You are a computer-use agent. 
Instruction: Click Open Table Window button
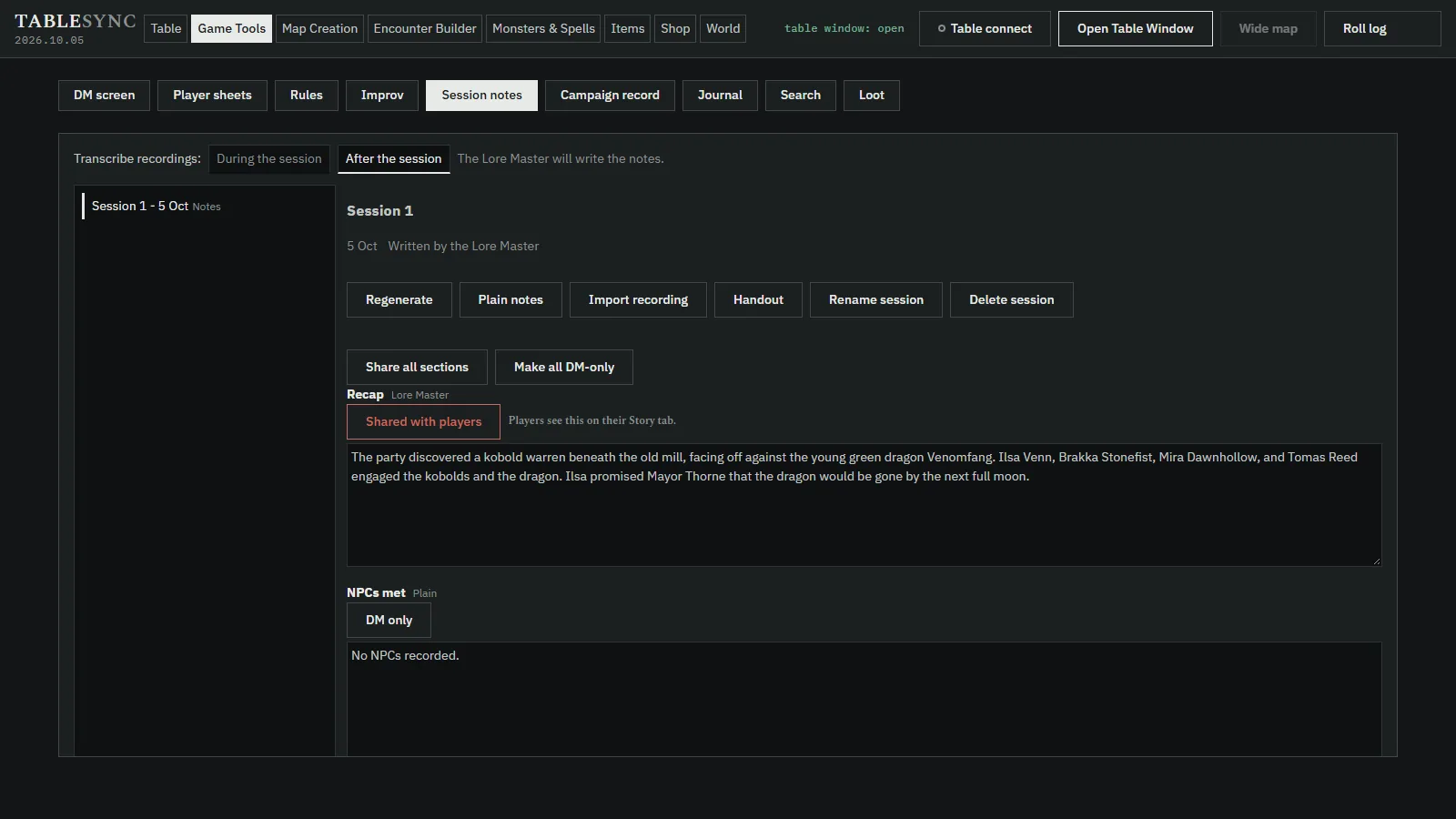coord(1135,28)
